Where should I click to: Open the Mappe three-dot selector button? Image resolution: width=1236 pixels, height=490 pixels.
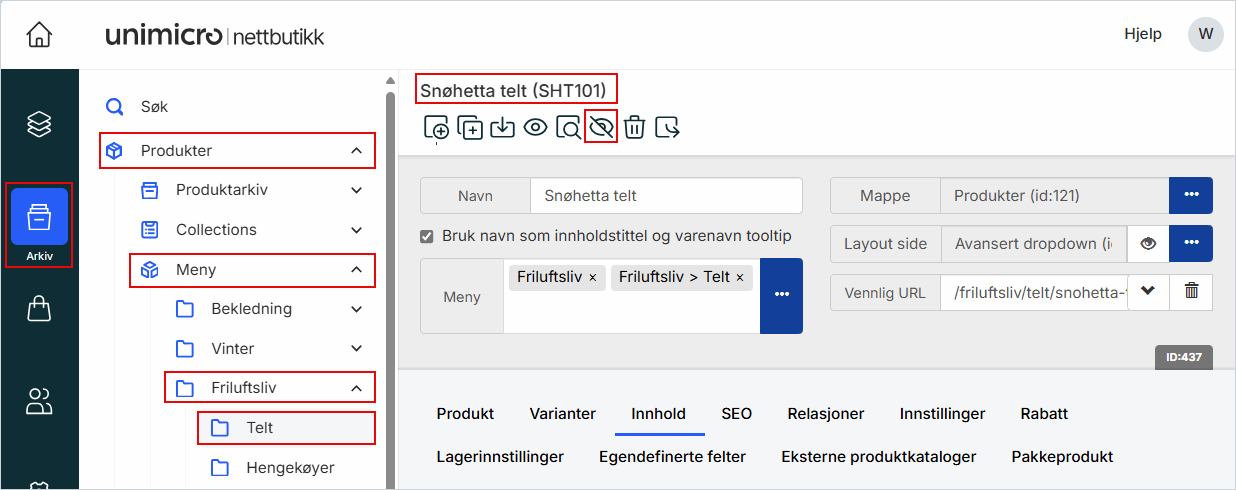[x=1190, y=196]
